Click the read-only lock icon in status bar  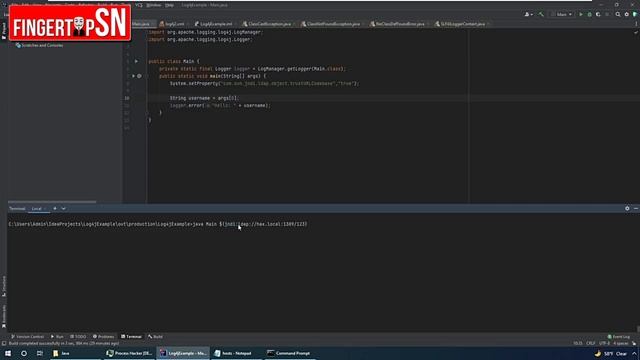[634, 343]
